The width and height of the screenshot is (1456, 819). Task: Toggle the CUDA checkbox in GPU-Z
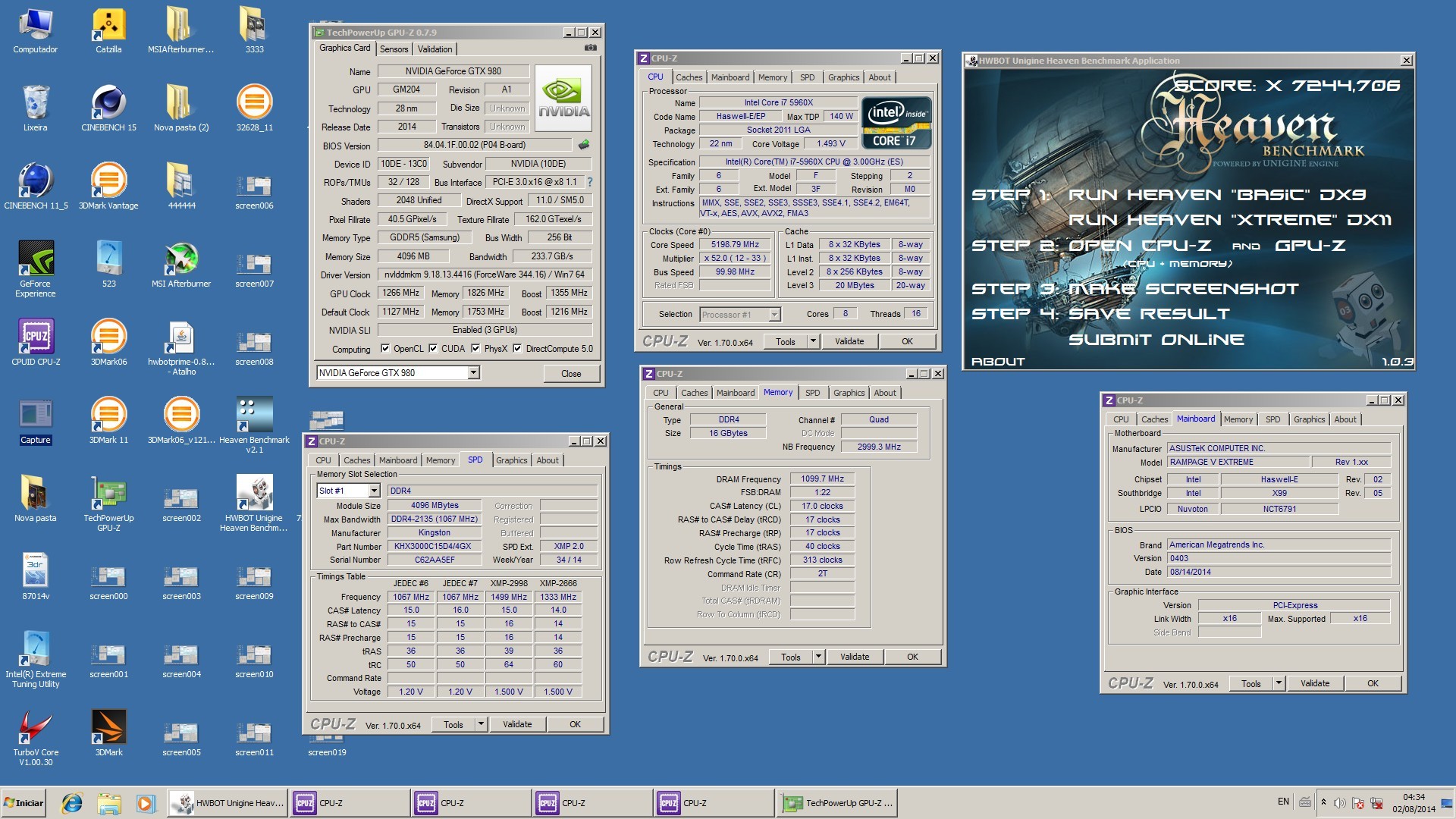pyautogui.click(x=433, y=349)
